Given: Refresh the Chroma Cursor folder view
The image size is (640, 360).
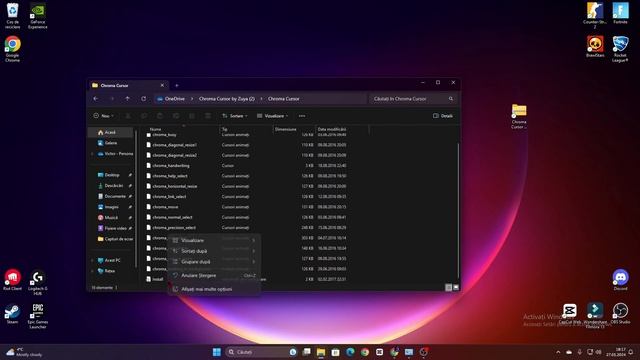Looking at the screenshot, I should click(144, 99).
